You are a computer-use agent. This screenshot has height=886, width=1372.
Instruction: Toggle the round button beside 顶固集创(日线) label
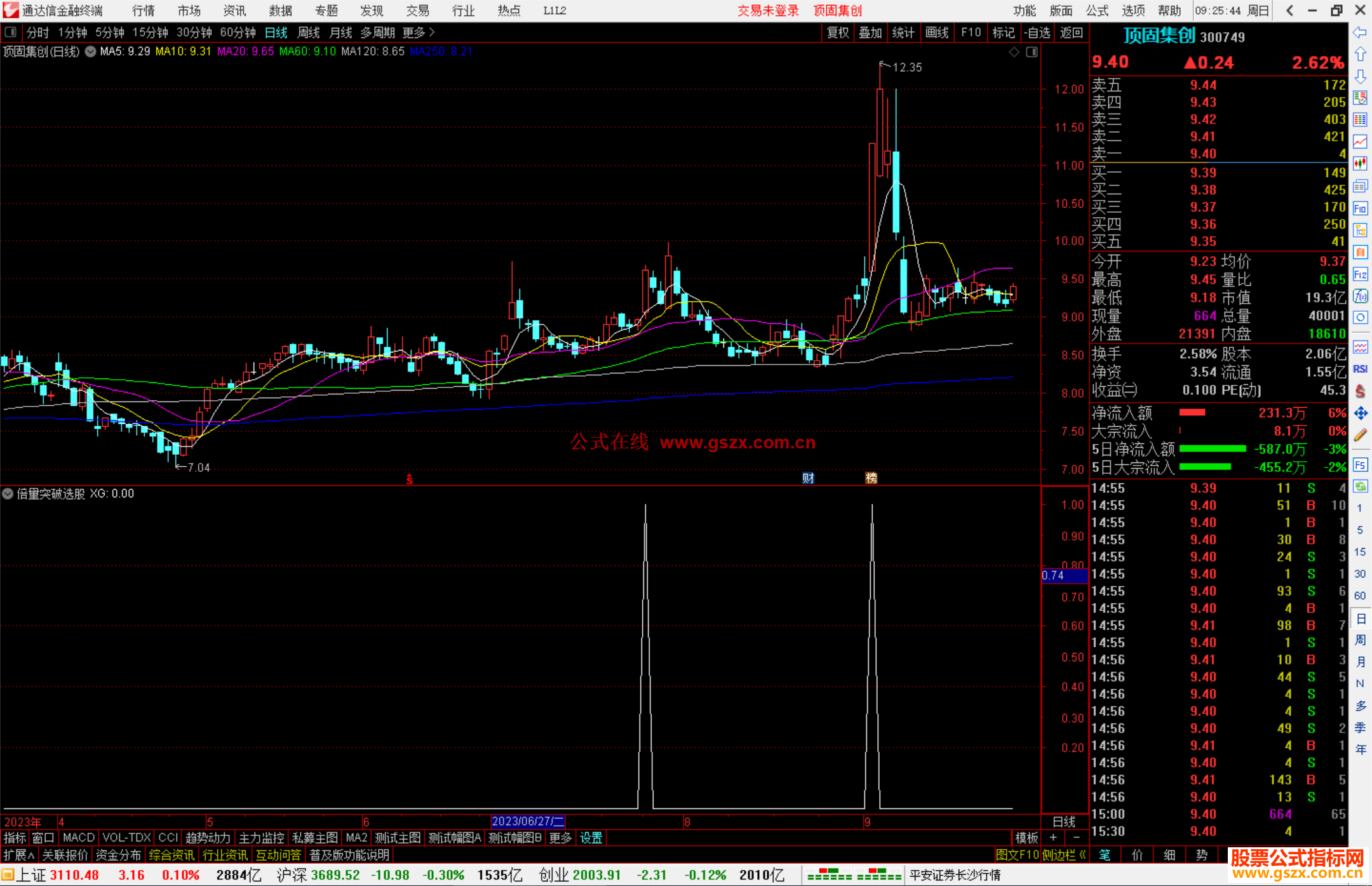pyautogui.click(x=90, y=51)
